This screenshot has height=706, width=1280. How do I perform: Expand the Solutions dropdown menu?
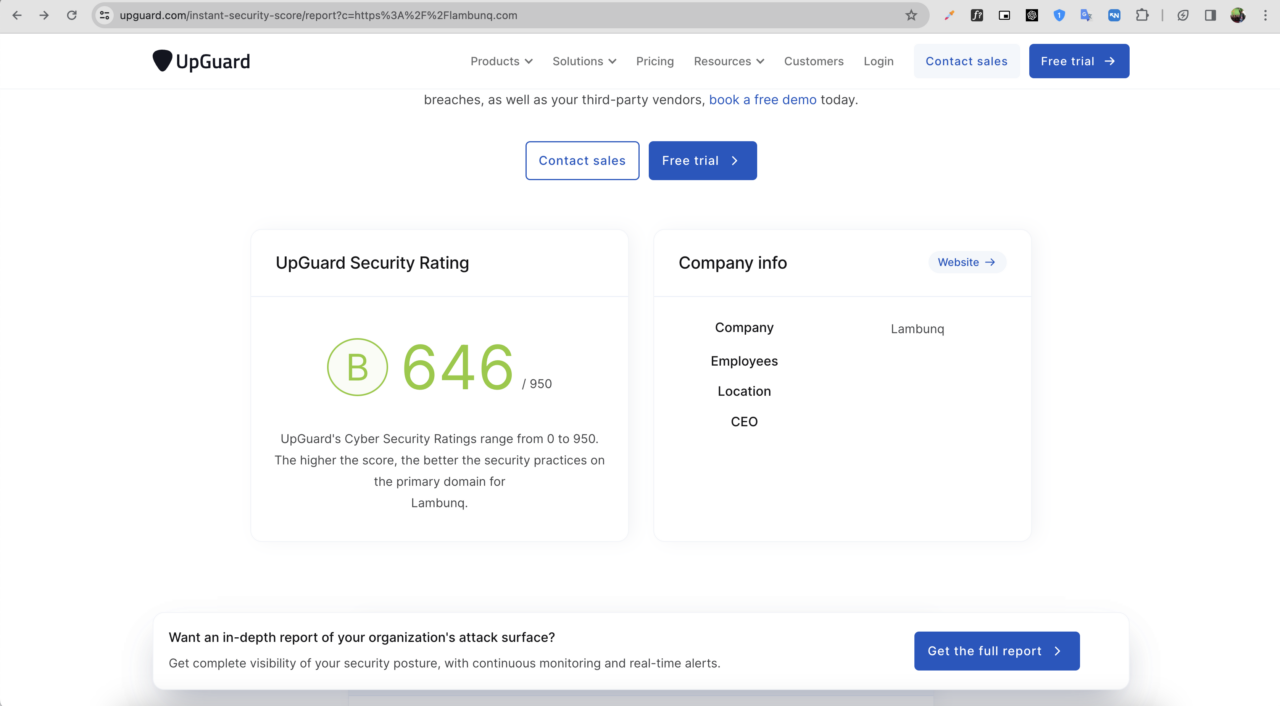point(584,61)
